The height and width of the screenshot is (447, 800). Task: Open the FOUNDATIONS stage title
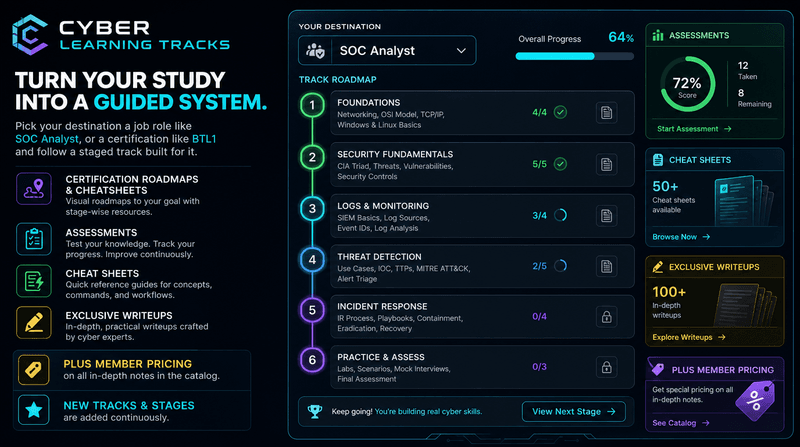click(x=368, y=103)
